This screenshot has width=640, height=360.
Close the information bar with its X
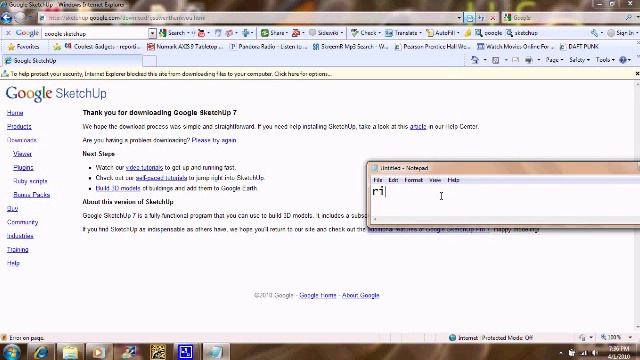[x=637, y=74]
